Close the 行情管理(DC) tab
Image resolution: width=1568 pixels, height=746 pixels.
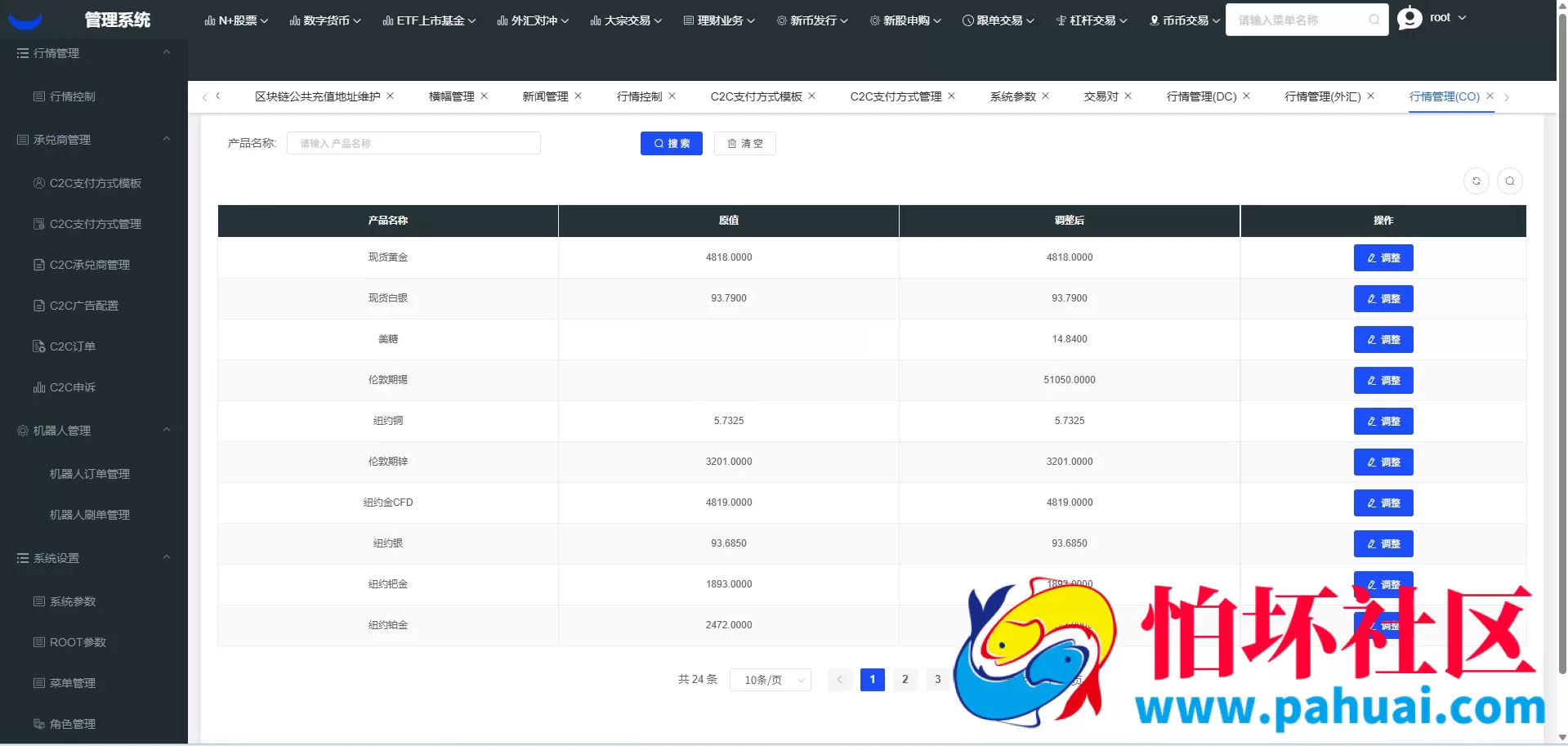(x=1246, y=96)
